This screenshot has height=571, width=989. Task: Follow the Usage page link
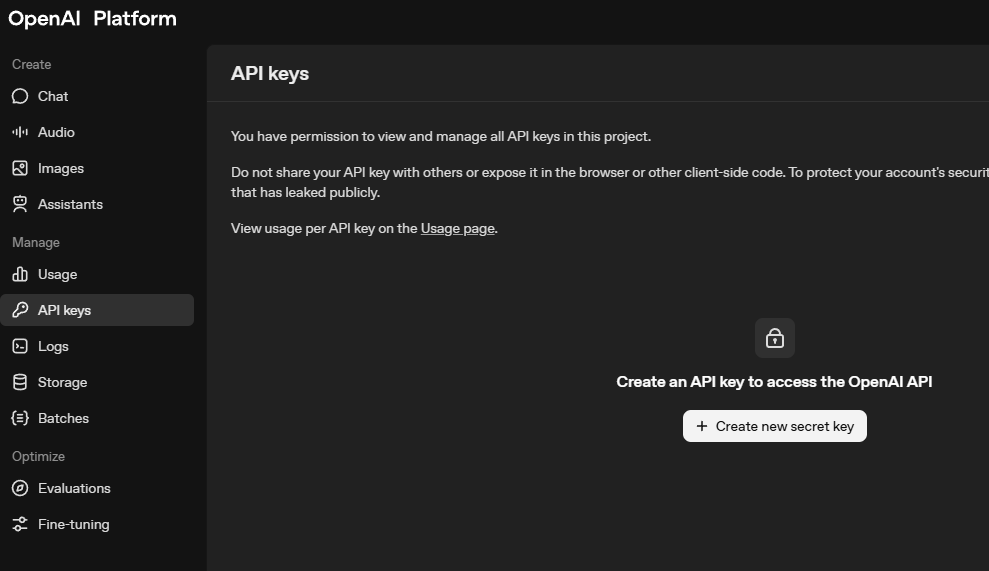tap(457, 228)
